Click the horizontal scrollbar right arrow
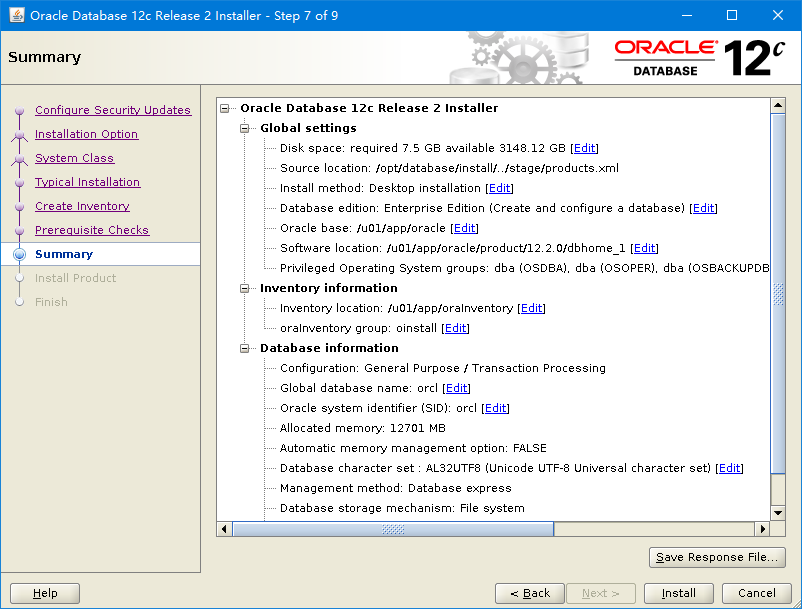The image size is (802, 609). point(763,529)
